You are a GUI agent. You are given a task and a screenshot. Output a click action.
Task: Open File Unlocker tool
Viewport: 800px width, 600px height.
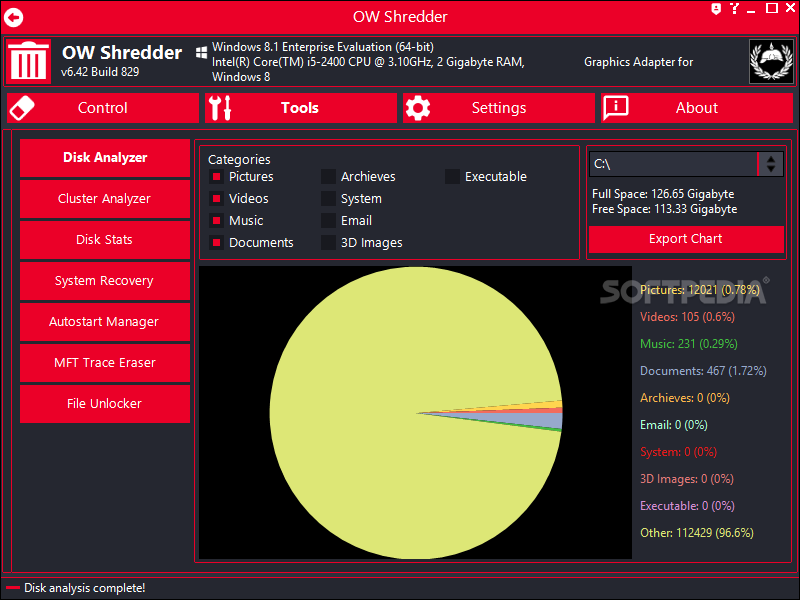coord(105,404)
